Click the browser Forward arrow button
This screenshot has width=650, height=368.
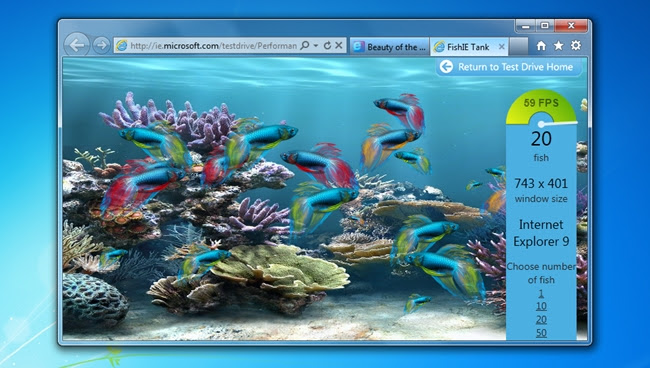[x=101, y=45]
